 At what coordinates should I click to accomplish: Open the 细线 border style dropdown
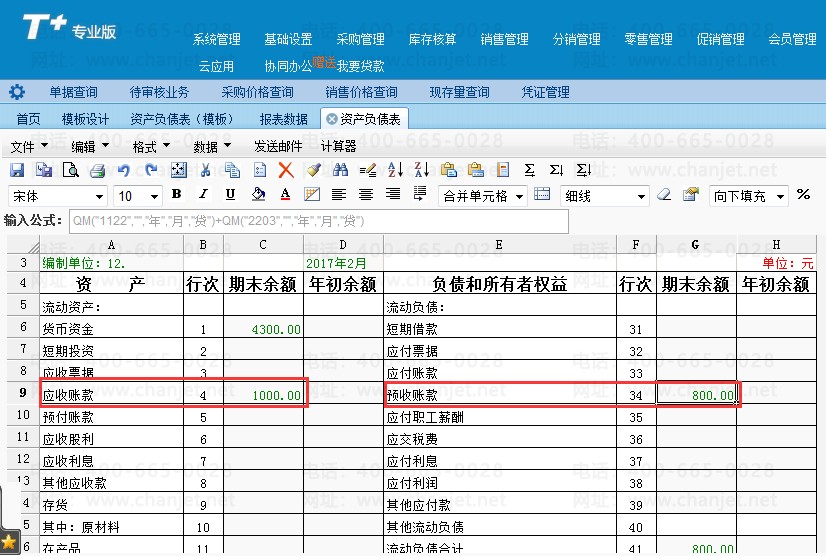[641, 196]
